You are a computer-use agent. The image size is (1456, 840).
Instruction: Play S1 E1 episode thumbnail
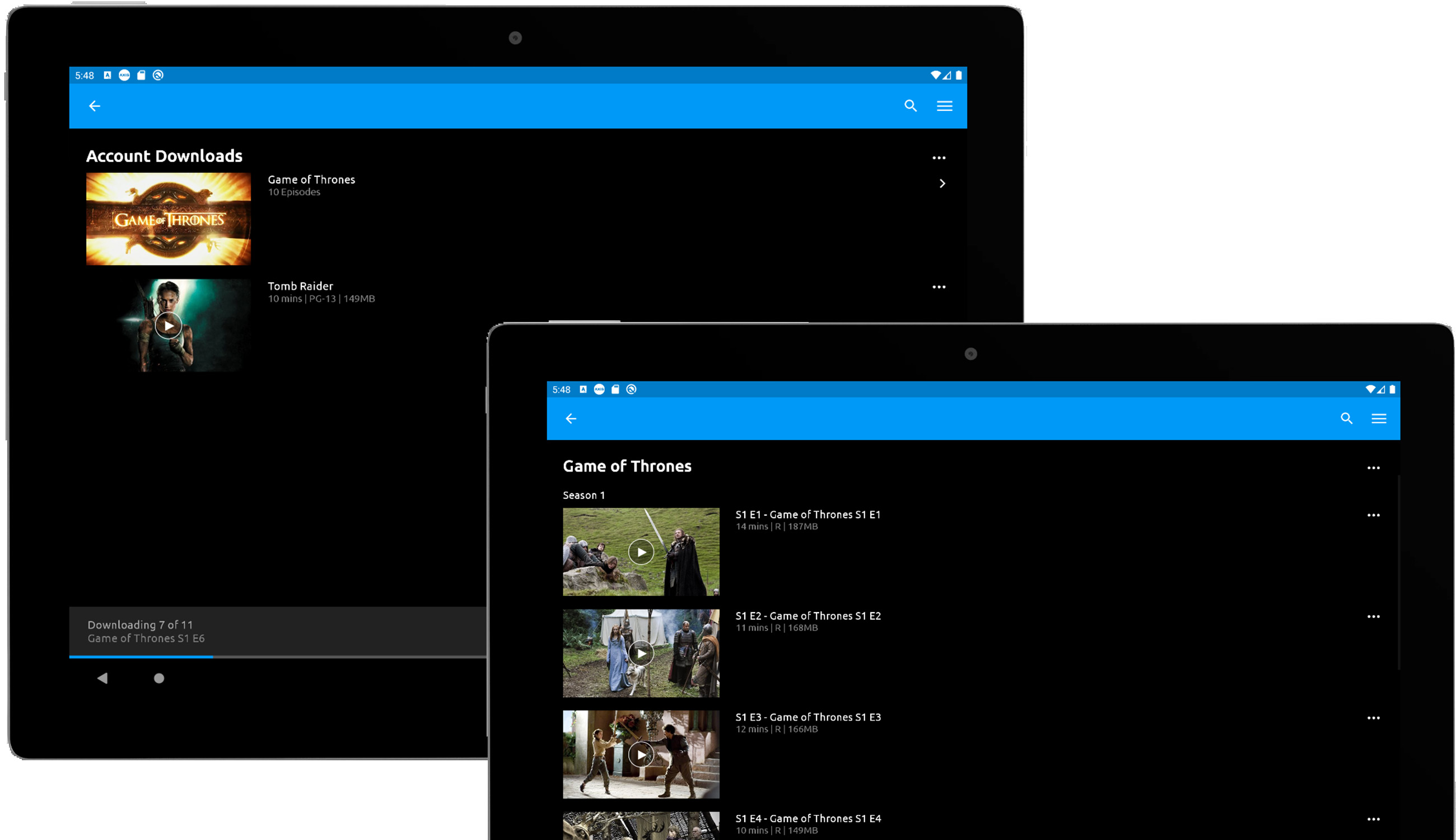[641, 552]
